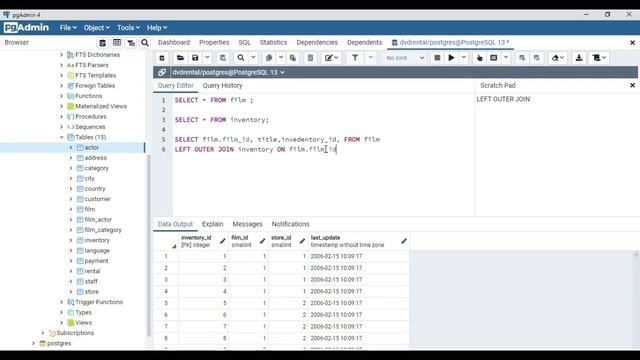Switch to the Dependencies tab

(317, 42)
